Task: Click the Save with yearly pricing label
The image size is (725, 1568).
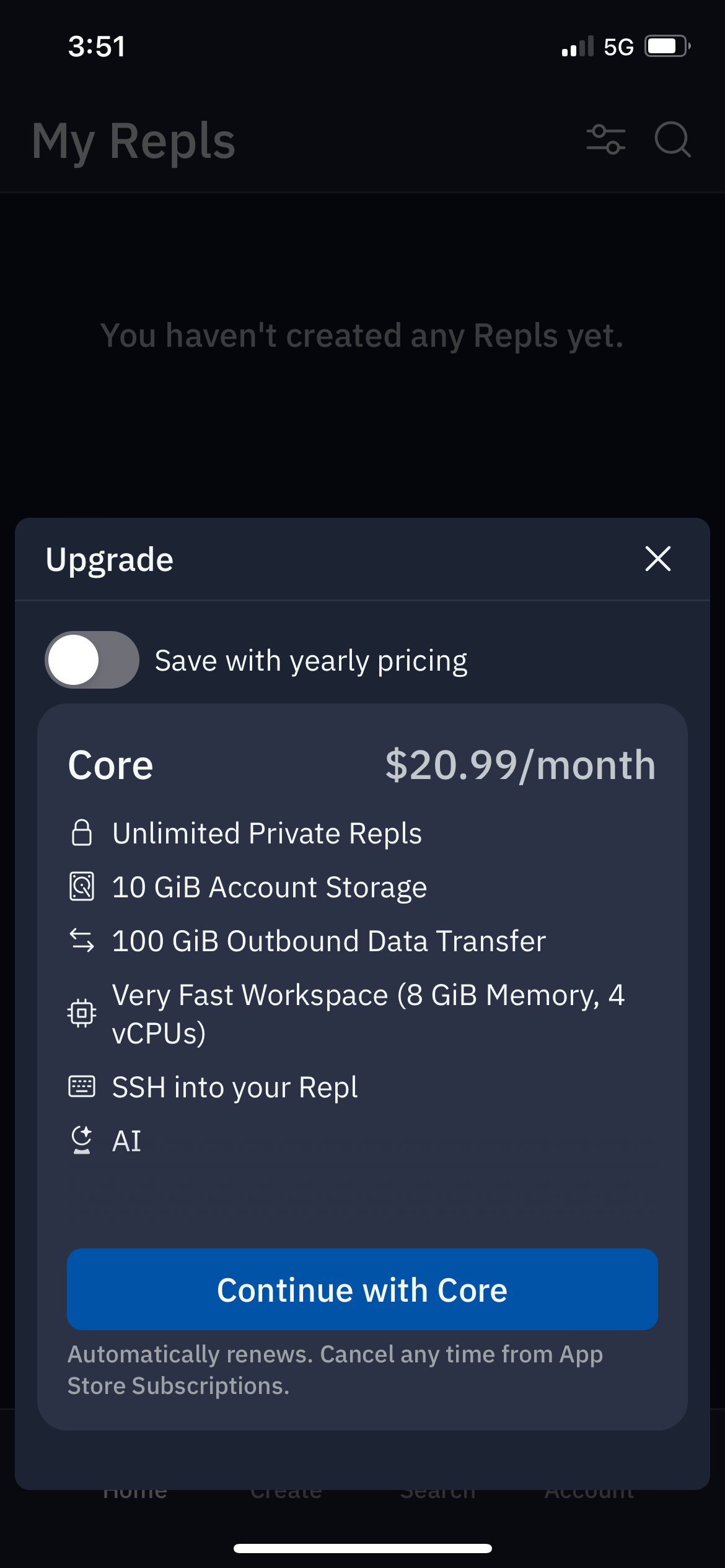Action: coord(310,661)
